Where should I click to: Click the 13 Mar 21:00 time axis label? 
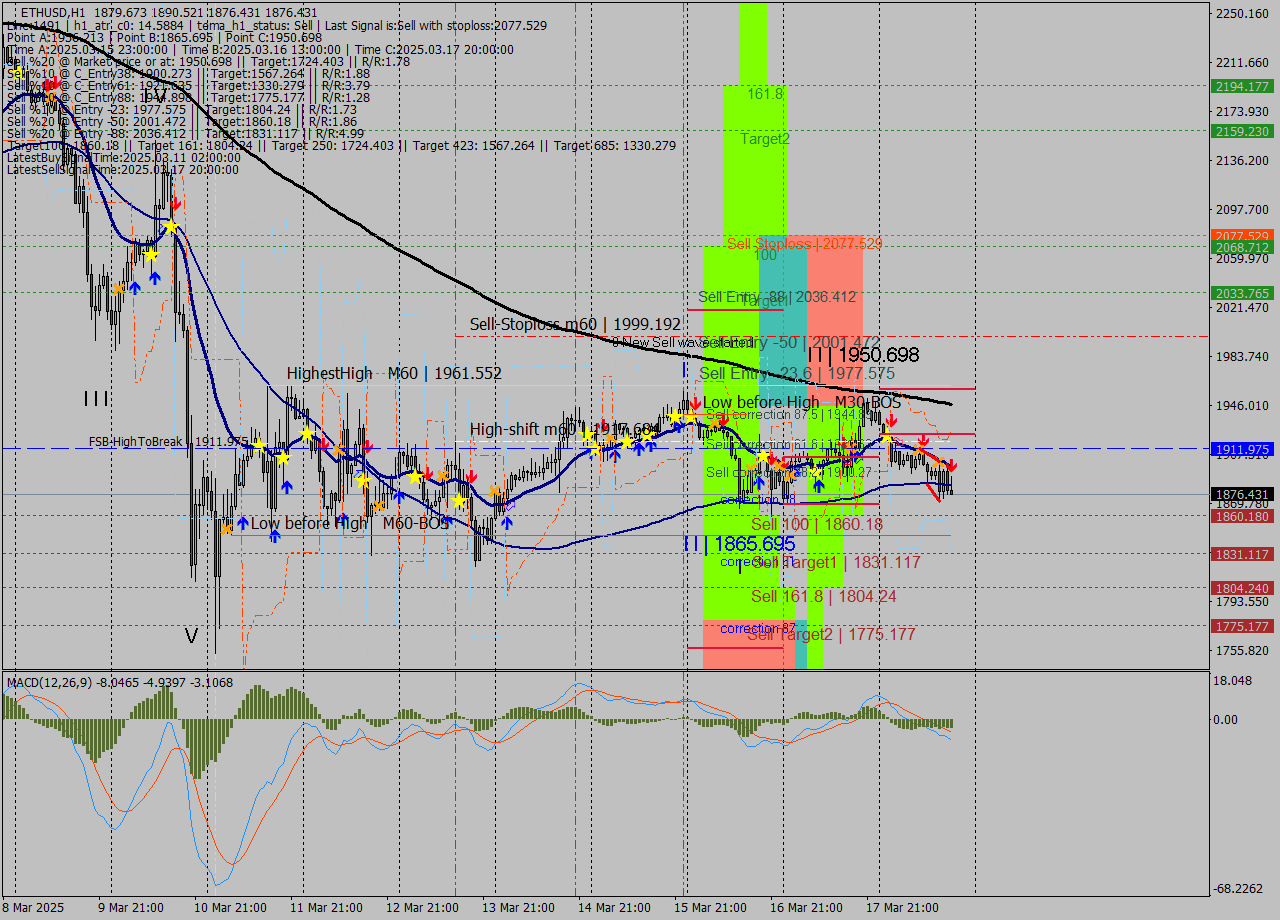(x=517, y=907)
